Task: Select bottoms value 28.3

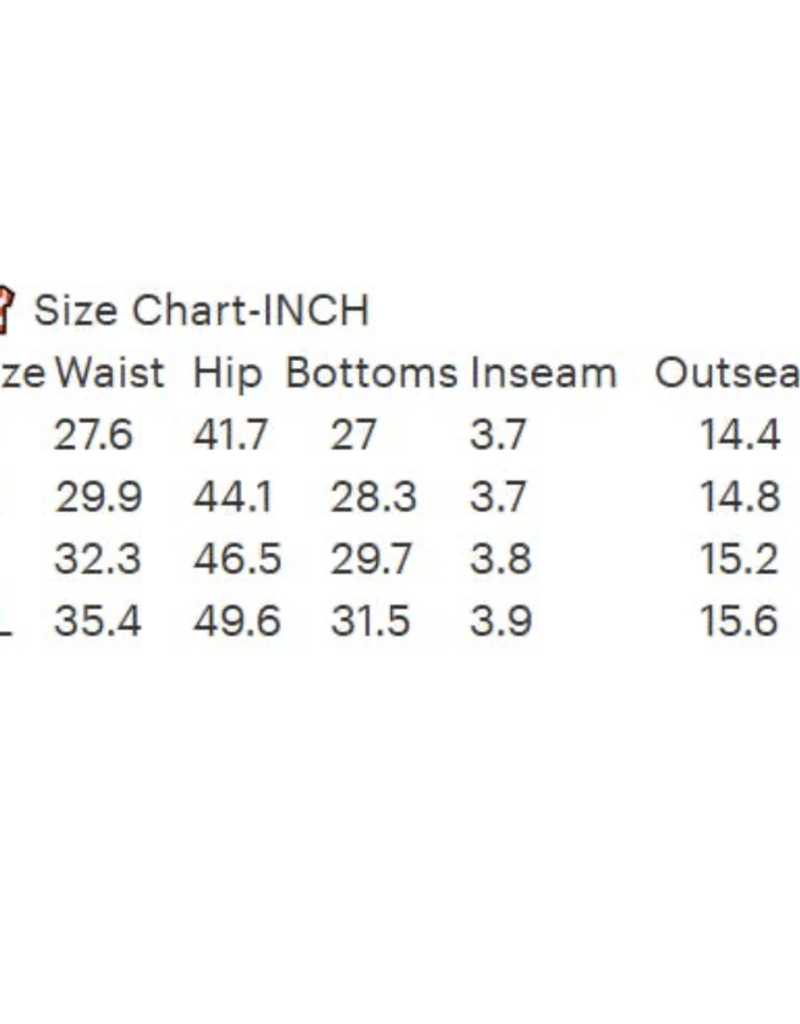Action: [374, 497]
